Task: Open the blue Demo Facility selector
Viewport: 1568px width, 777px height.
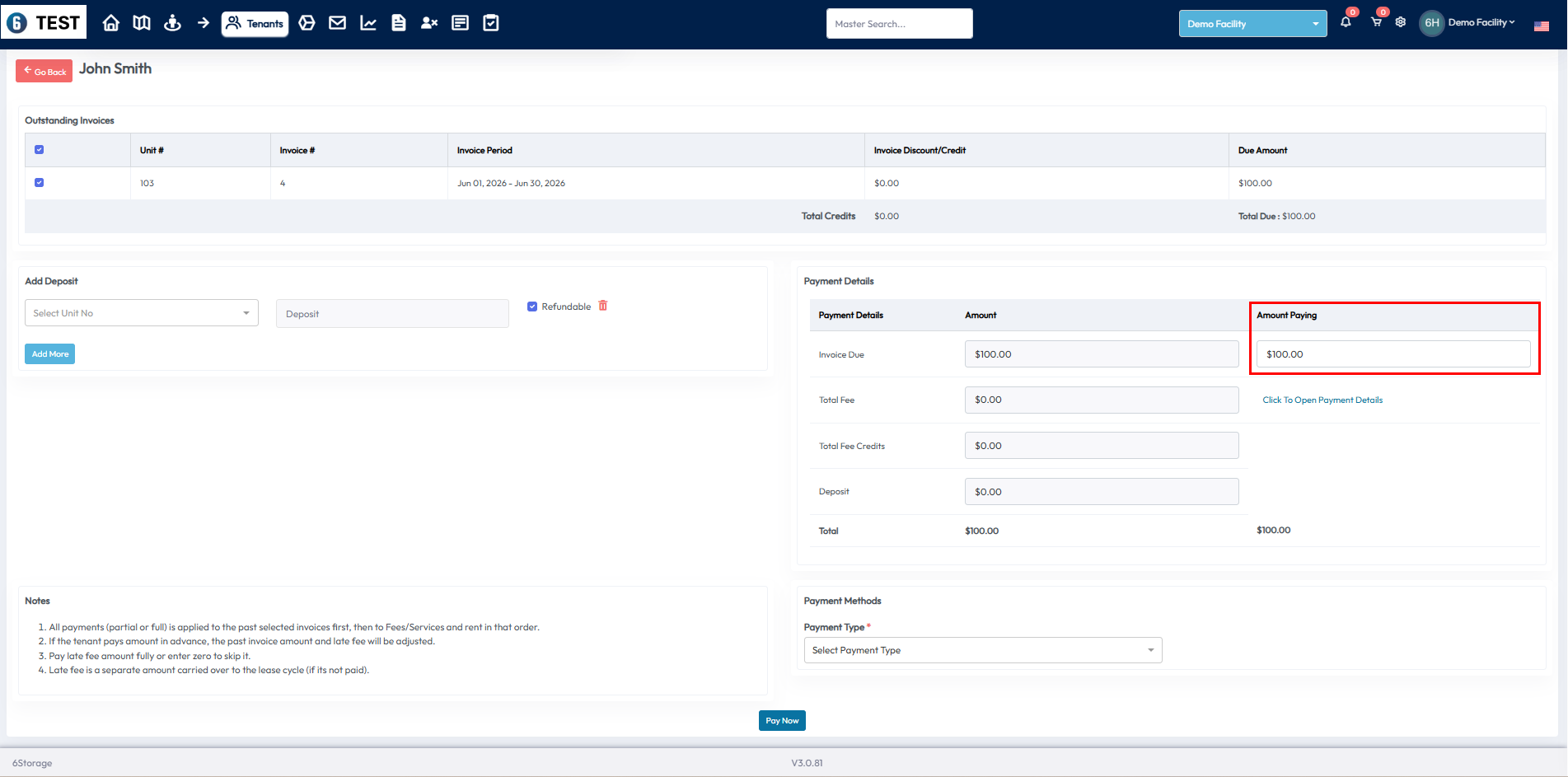Action: (1252, 24)
